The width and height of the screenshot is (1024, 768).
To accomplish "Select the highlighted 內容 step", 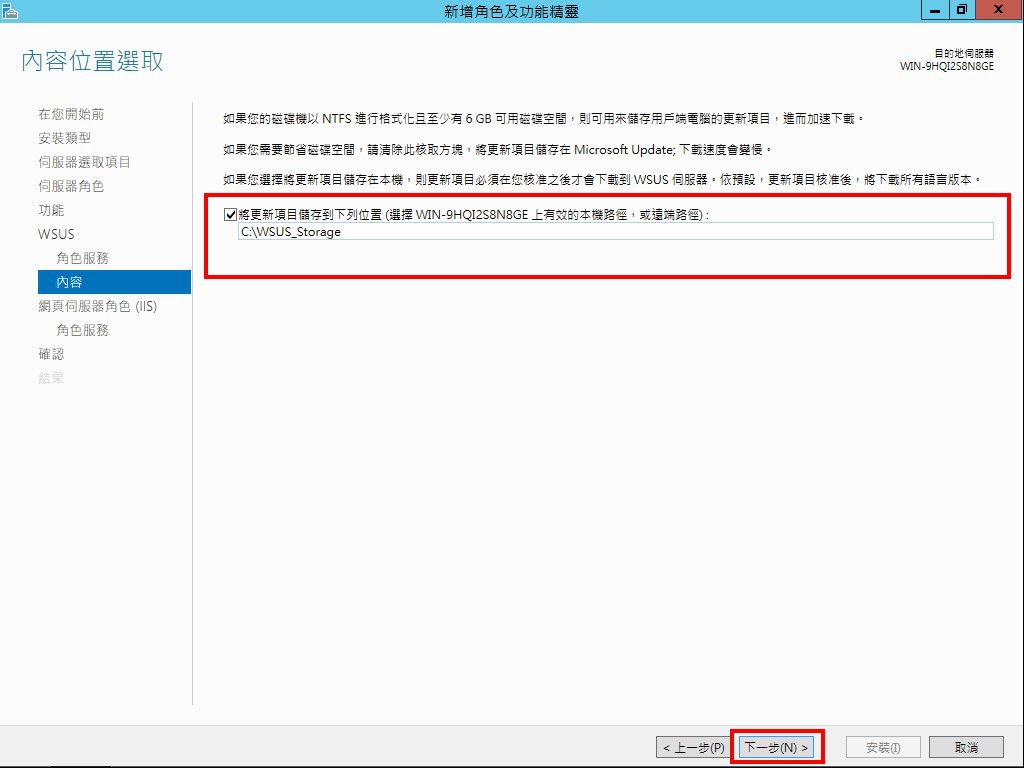I will click(x=114, y=282).
